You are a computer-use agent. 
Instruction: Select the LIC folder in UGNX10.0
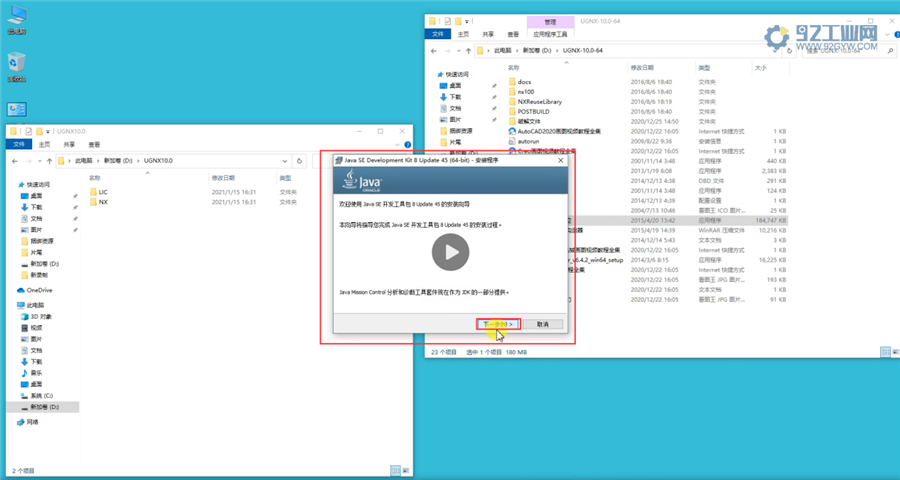point(98,192)
